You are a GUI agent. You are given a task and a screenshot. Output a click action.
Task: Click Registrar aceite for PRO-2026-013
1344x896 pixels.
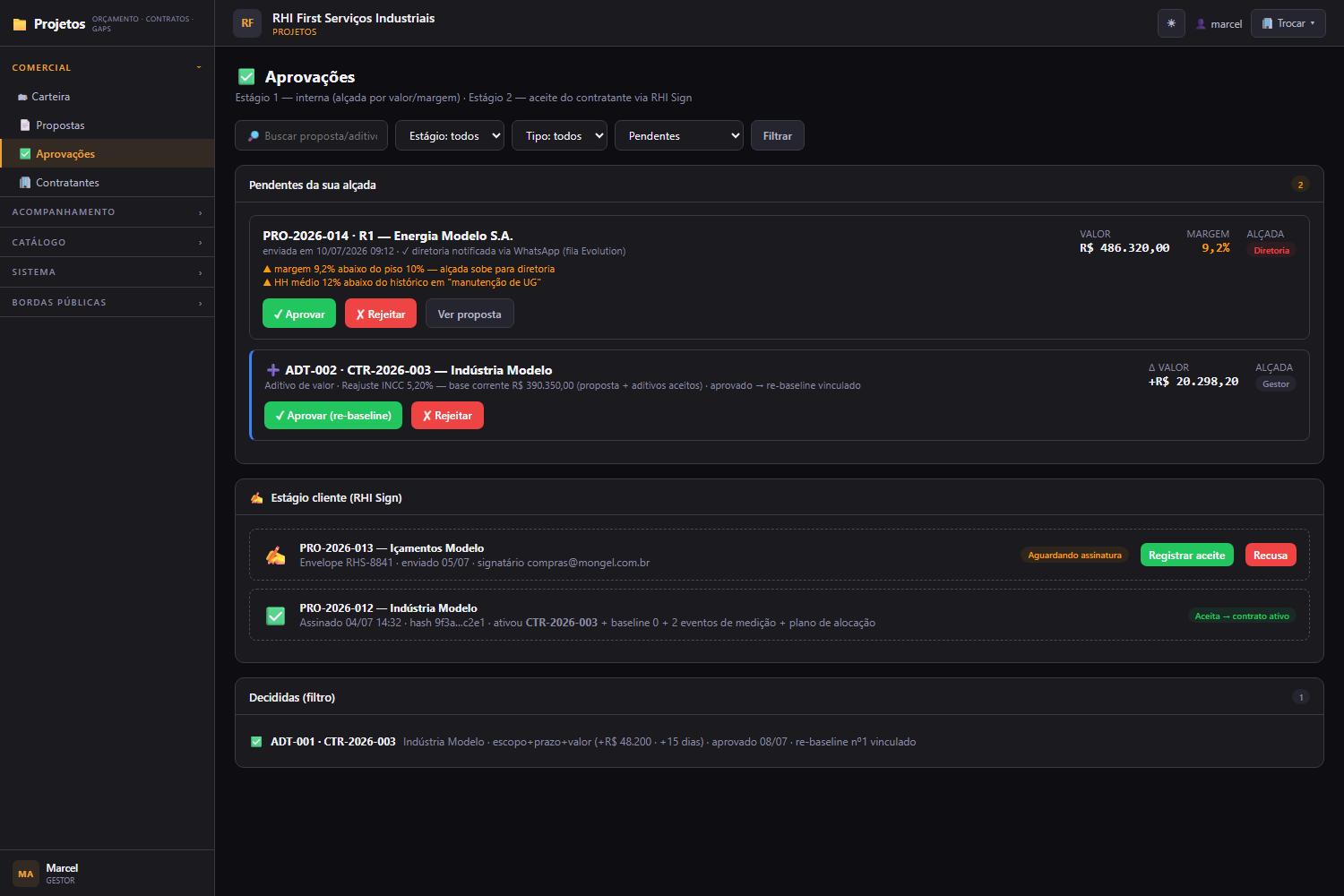click(x=1187, y=555)
